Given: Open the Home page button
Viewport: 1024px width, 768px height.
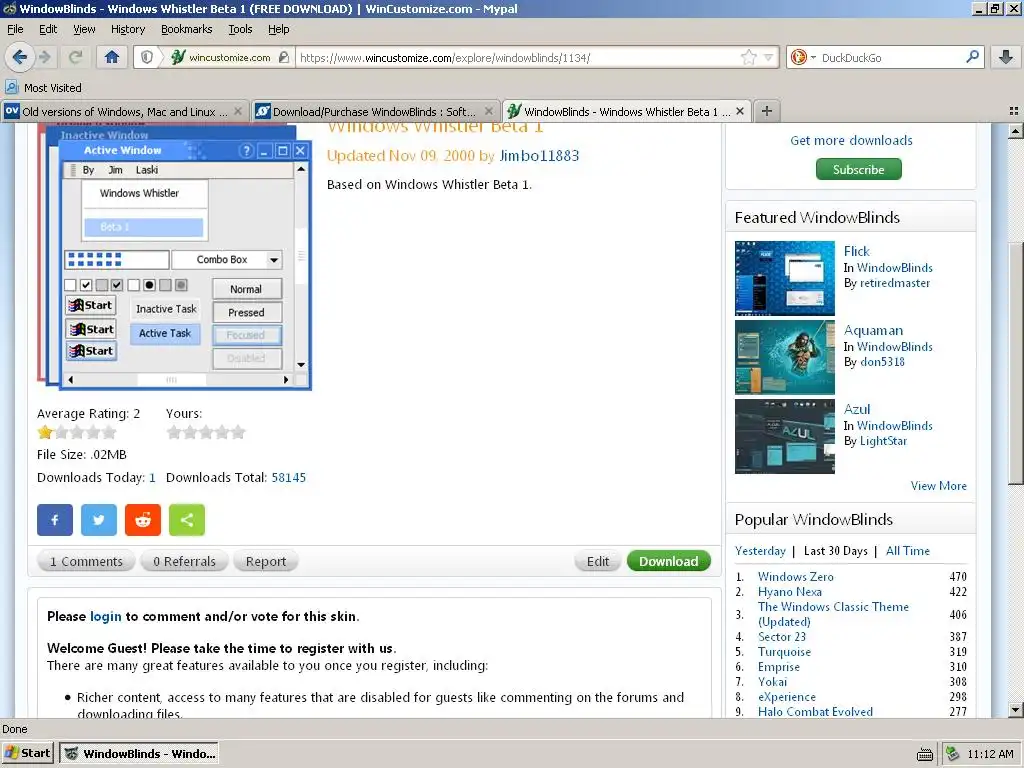Looking at the screenshot, I should 112,57.
